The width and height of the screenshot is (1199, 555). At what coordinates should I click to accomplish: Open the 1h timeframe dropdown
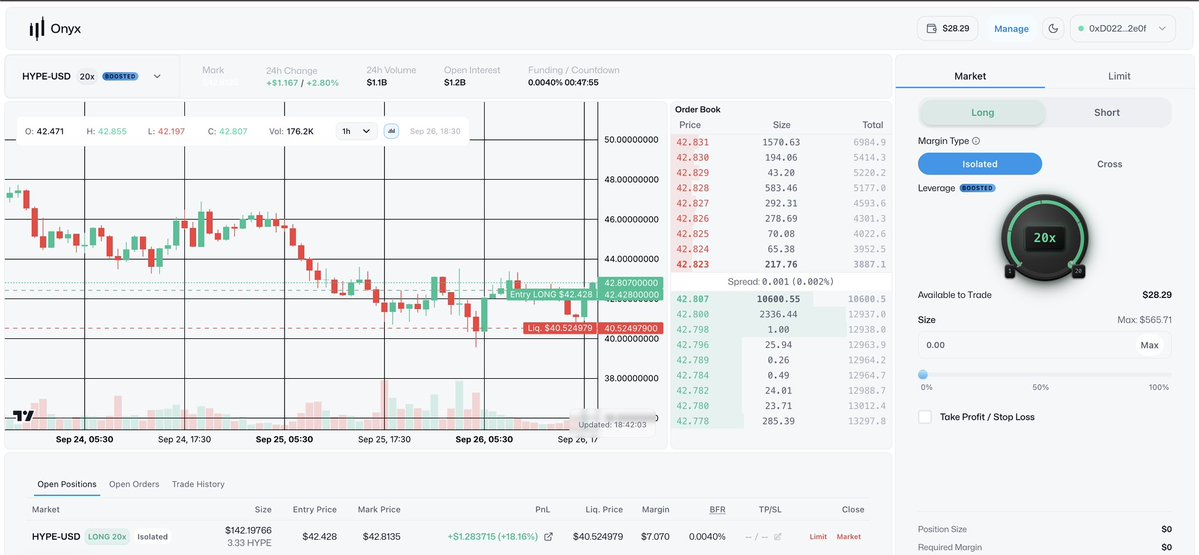coord(356,131)
